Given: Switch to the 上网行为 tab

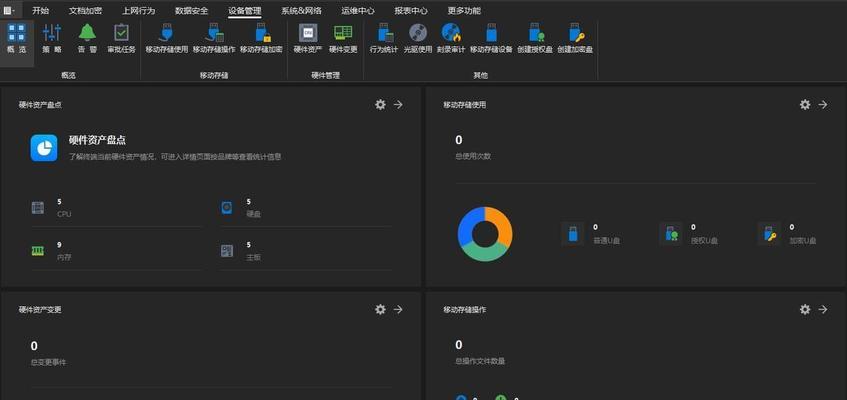Looking at the screenshot, I should (138, 10).
